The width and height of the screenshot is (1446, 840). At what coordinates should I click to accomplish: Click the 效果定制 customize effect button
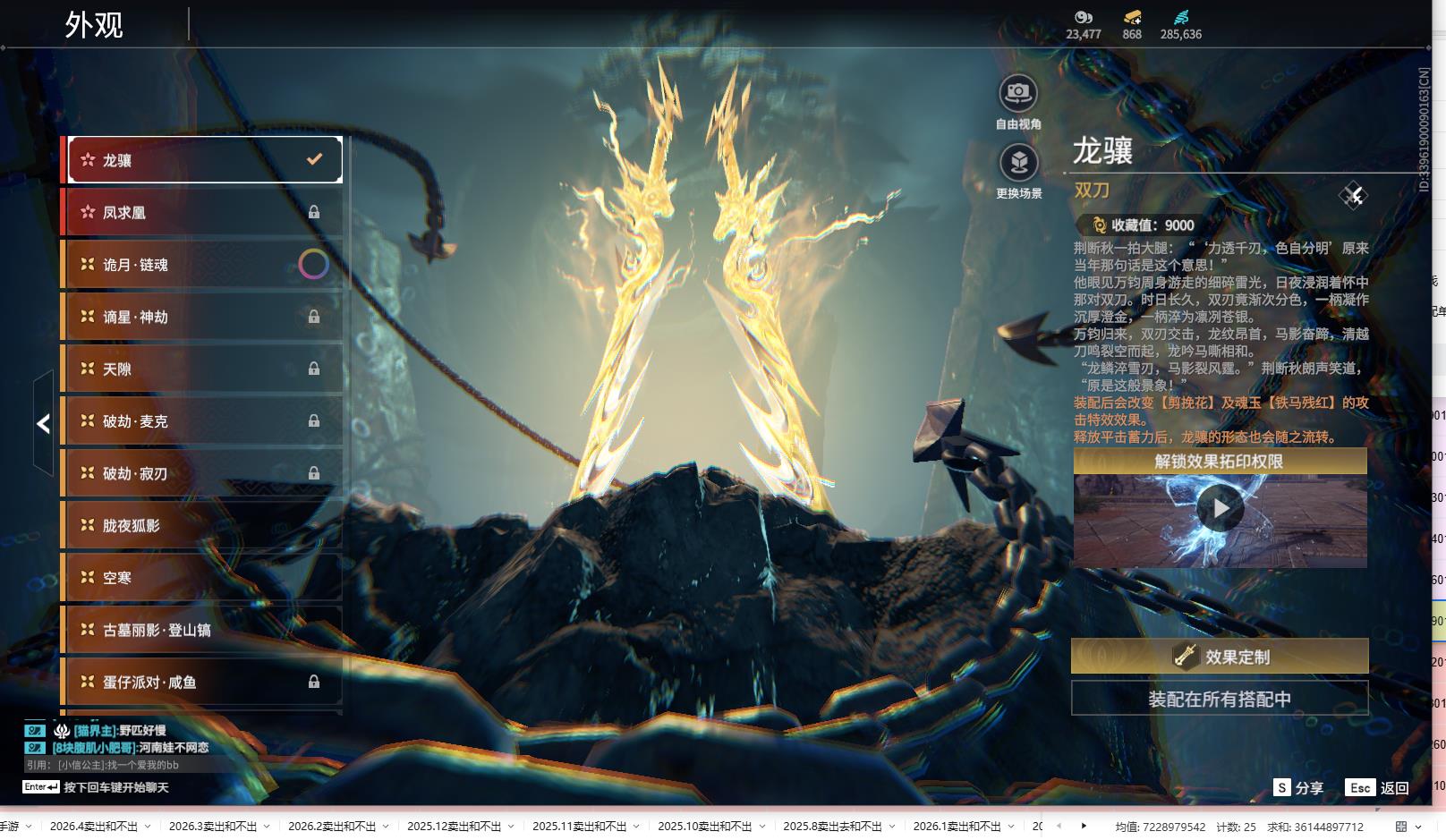point(1220,657)
